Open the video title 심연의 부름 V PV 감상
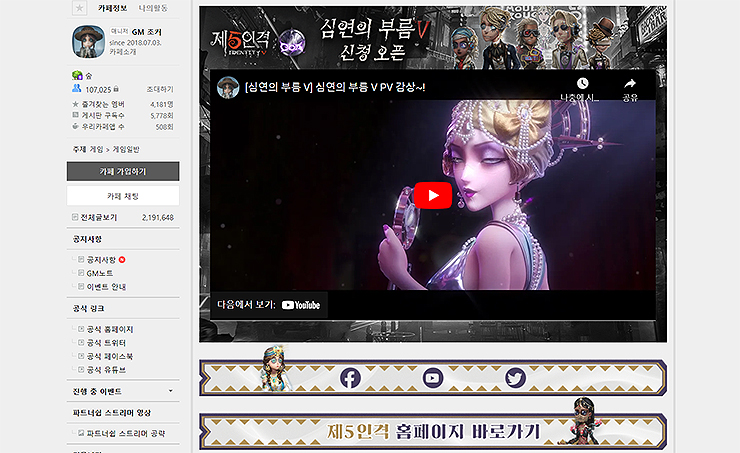Screen dimensions: 740x453 (335, 87)
